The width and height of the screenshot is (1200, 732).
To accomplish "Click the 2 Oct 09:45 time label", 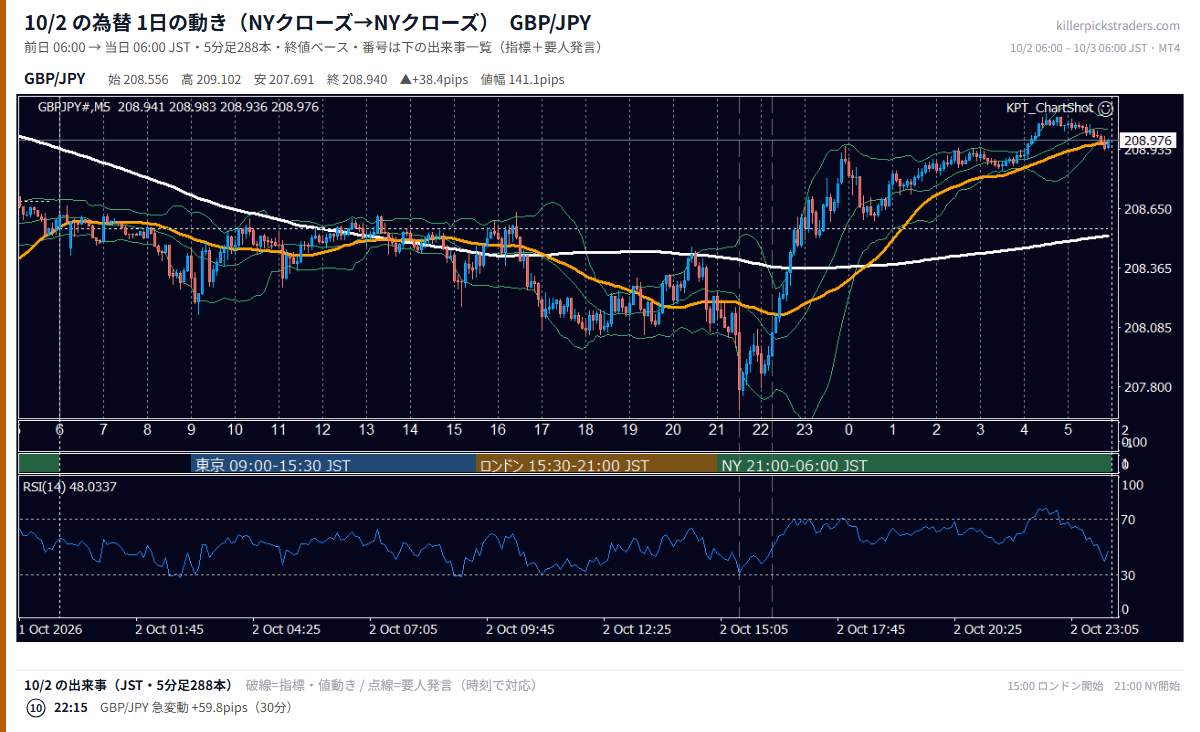I will [520, 629].
